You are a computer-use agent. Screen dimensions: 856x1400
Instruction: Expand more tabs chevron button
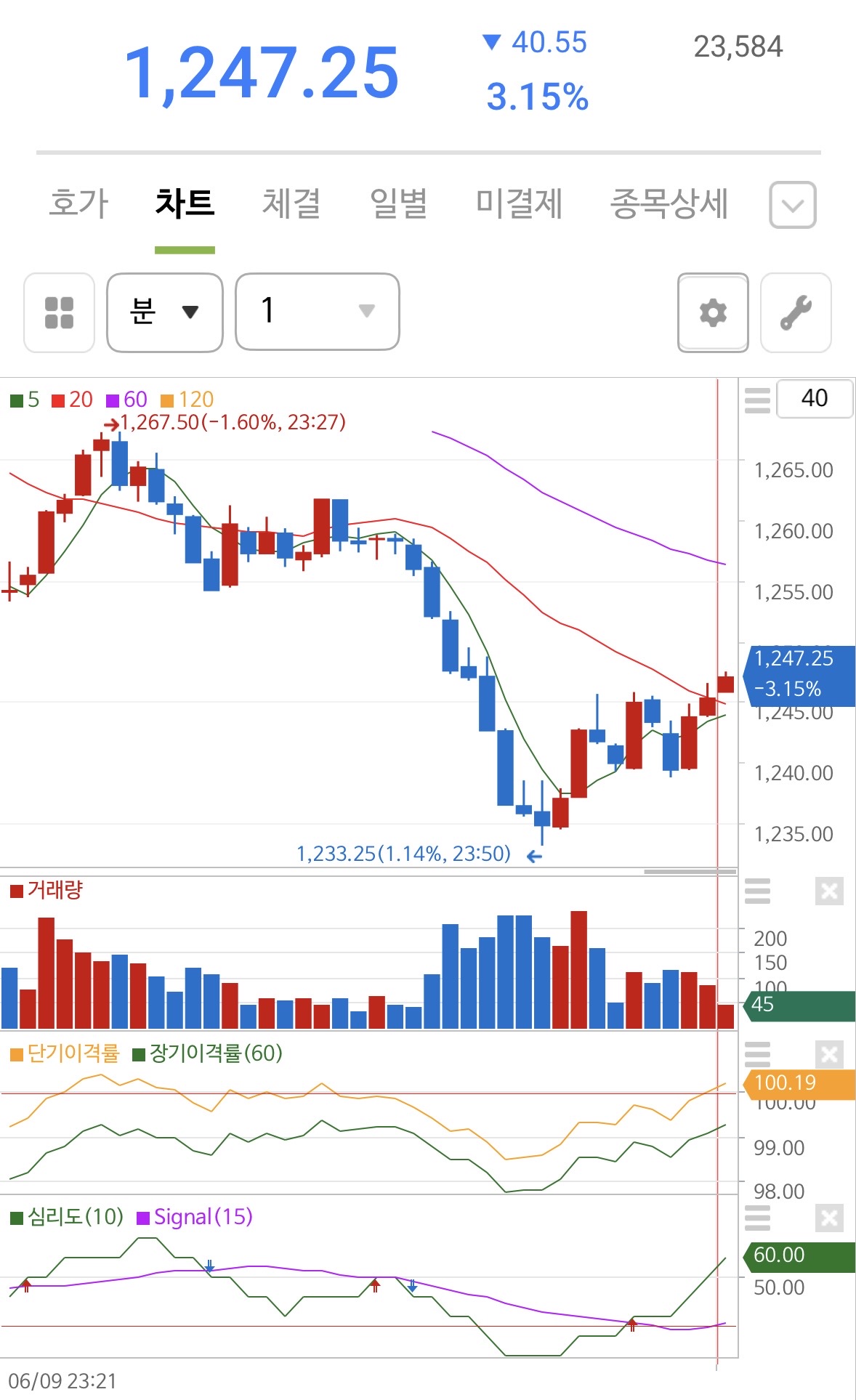pyautogui.click(x=793, y=205)
